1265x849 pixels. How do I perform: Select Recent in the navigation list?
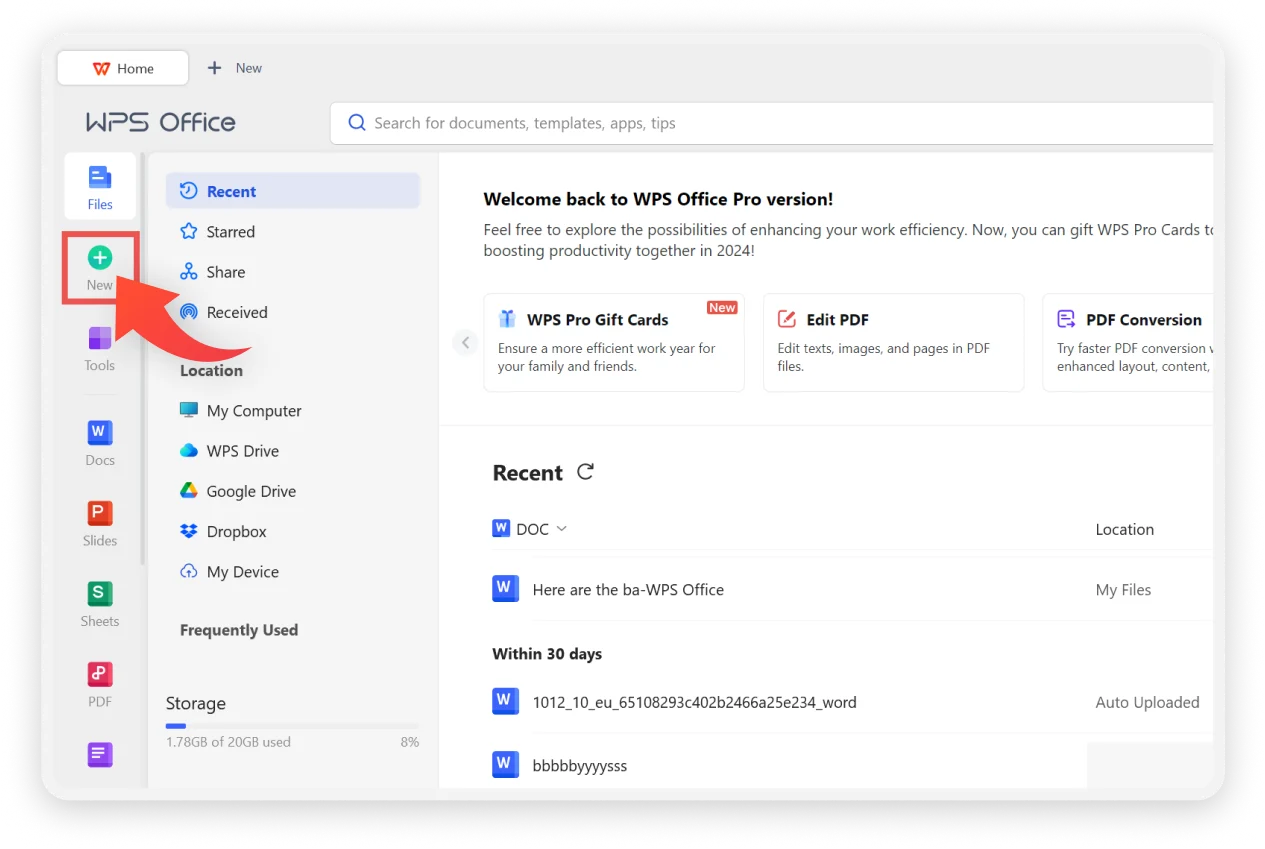pyautogui.click(x=293, y=191)
